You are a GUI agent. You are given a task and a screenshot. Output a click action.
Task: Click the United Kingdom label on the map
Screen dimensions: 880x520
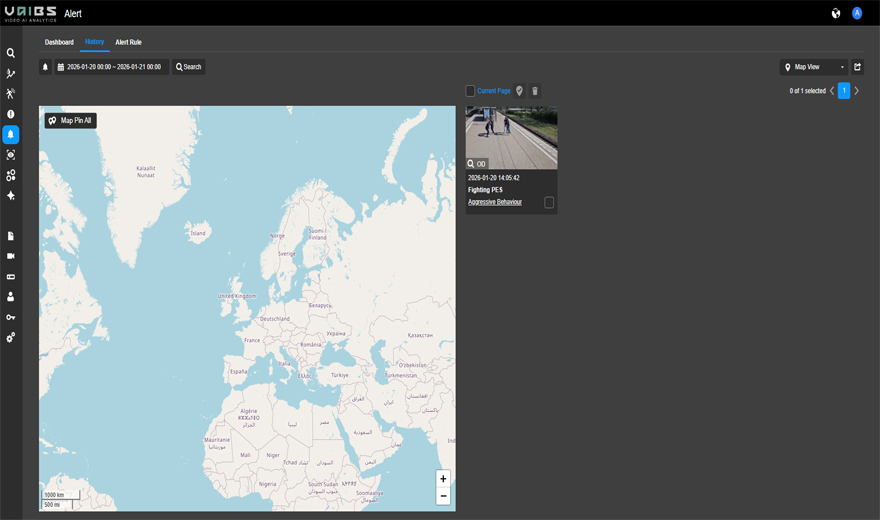coord(237,296)
